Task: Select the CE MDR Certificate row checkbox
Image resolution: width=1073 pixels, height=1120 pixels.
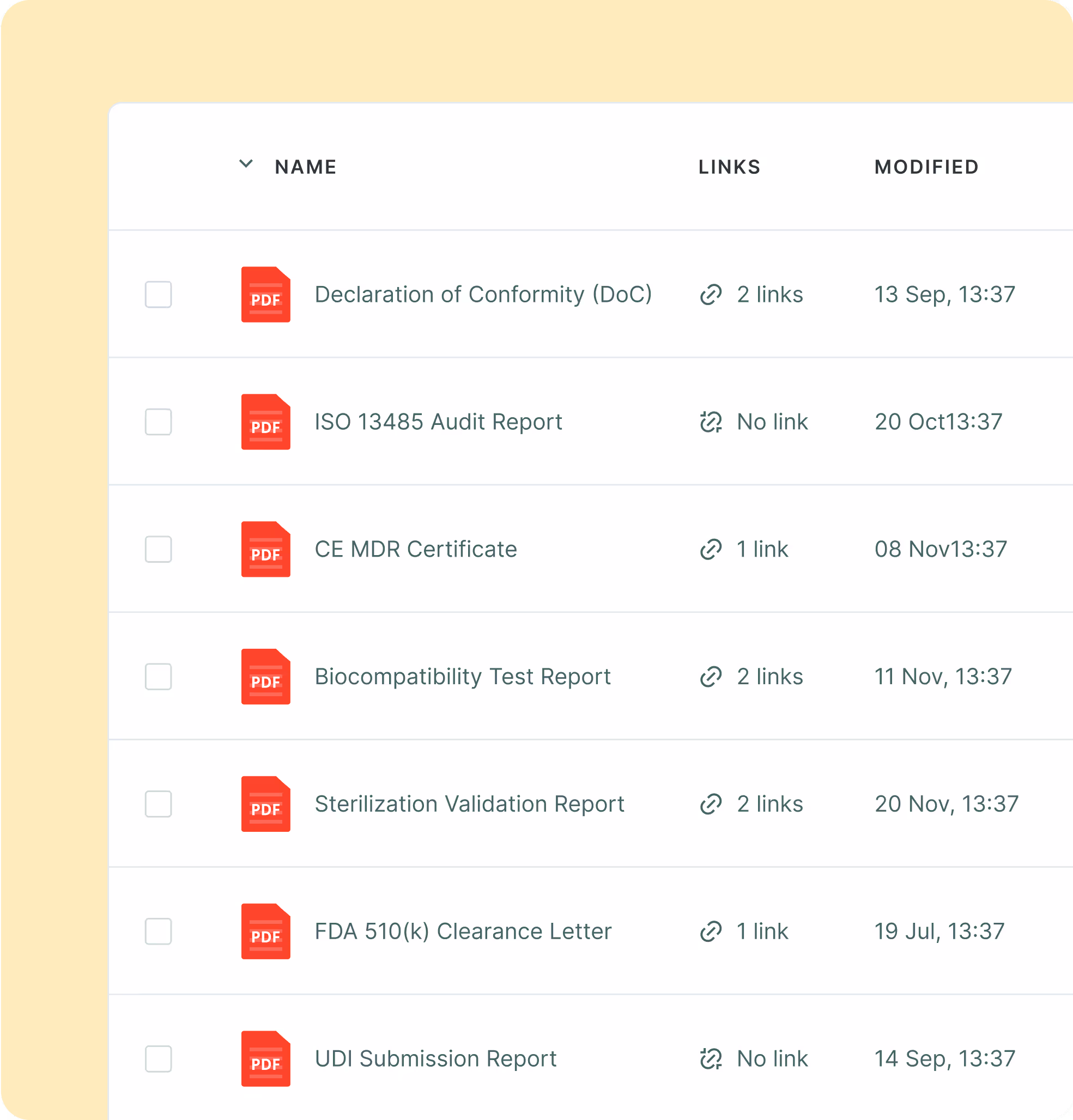Action: coord(159,549)
